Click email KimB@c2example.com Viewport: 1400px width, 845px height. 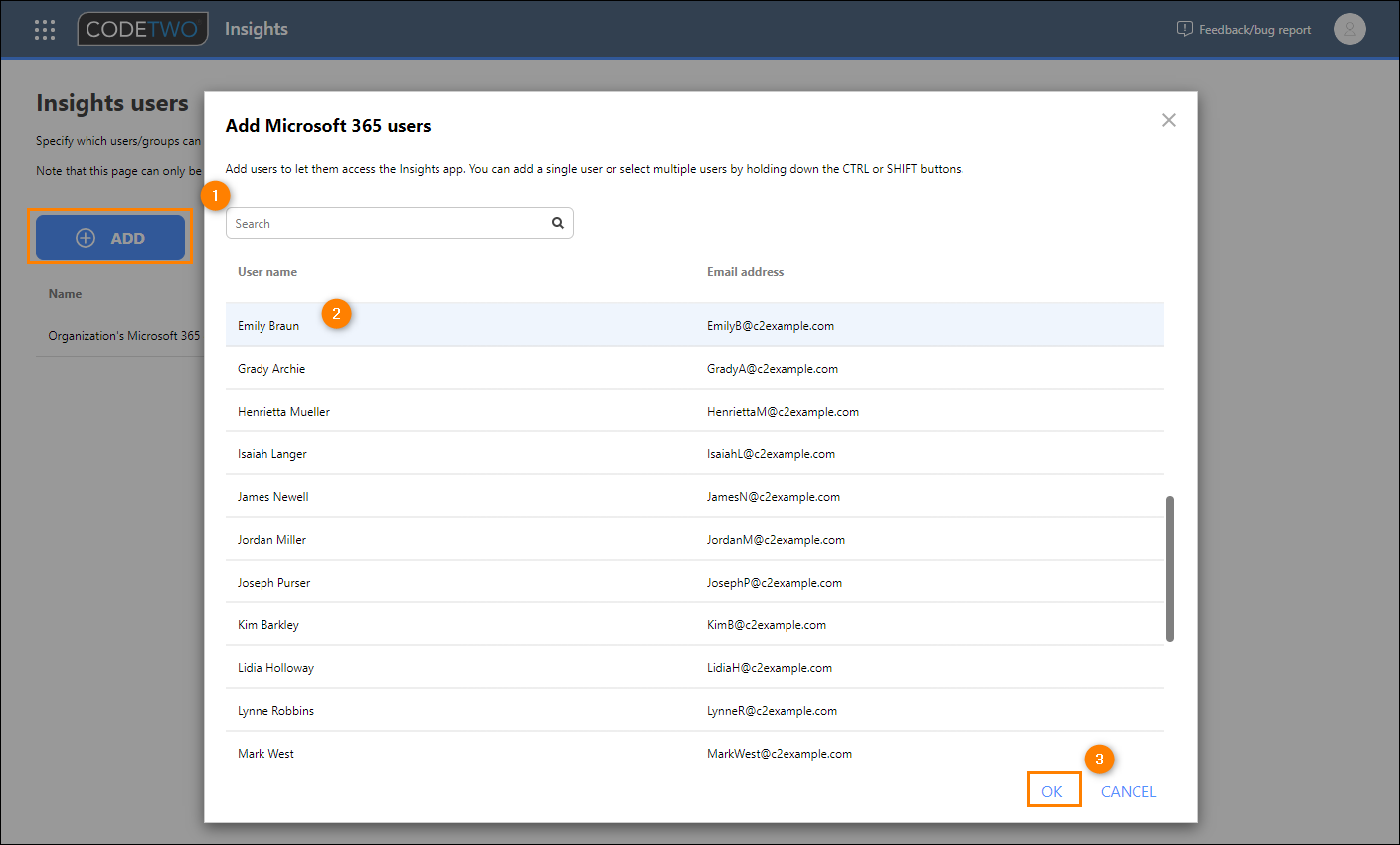pos(767,625)
